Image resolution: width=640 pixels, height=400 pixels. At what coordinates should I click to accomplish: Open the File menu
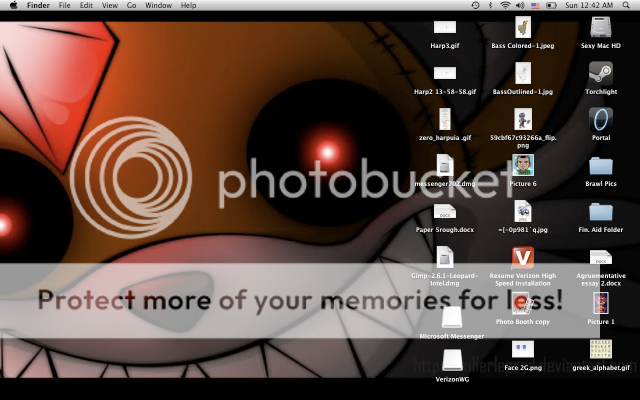64,5
